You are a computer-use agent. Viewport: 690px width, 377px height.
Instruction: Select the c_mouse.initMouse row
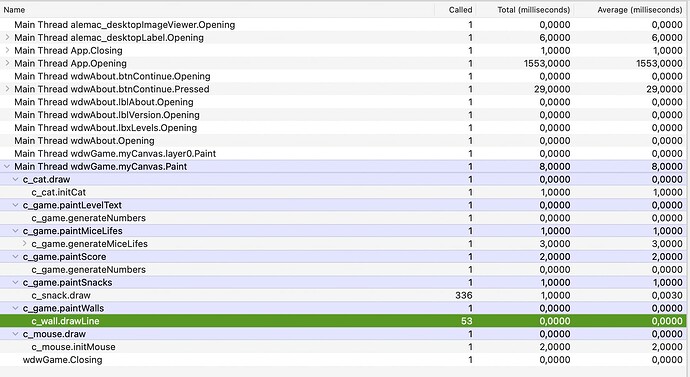(343, 347)
